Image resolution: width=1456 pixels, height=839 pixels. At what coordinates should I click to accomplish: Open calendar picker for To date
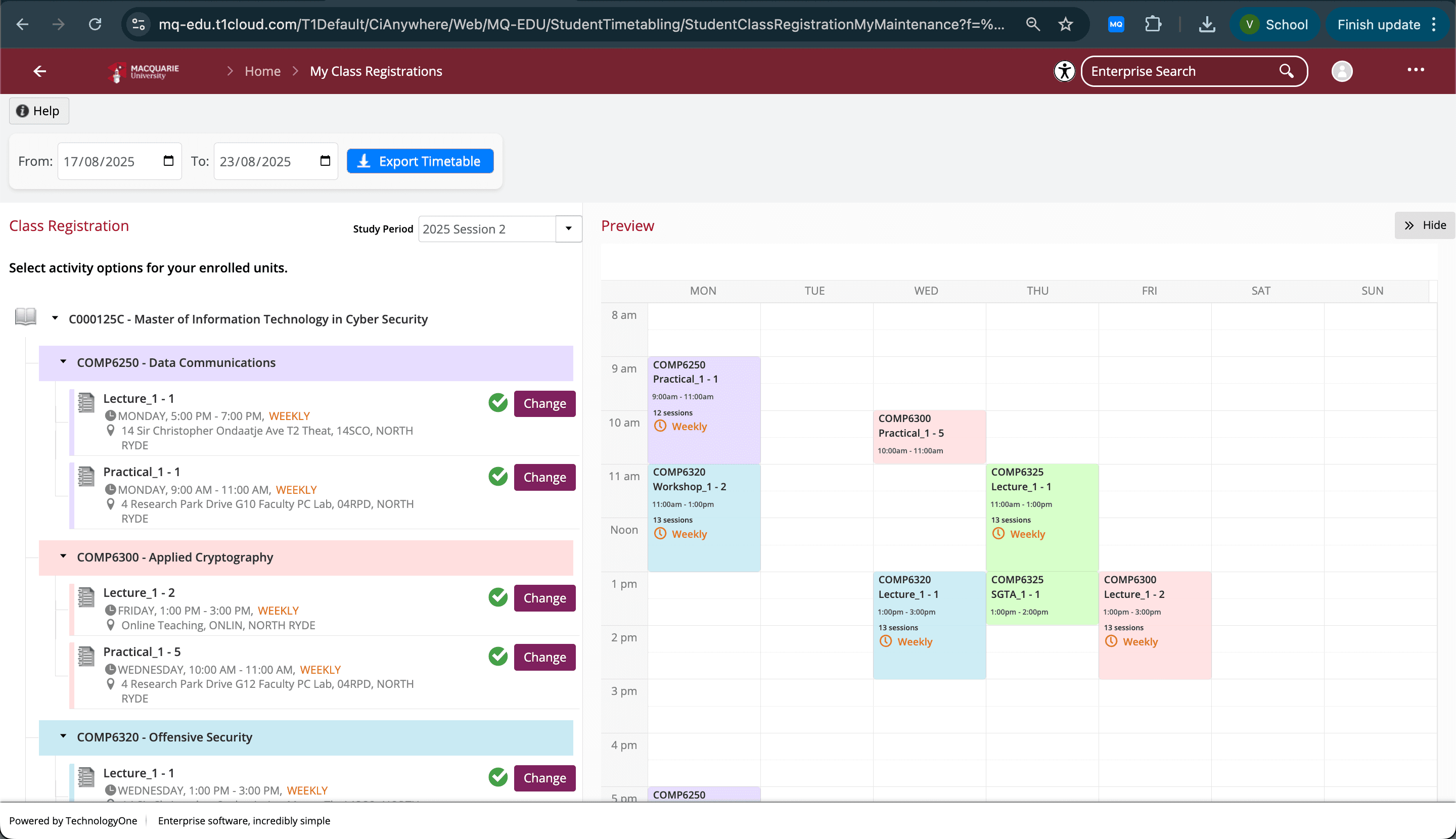pos(325,161)
